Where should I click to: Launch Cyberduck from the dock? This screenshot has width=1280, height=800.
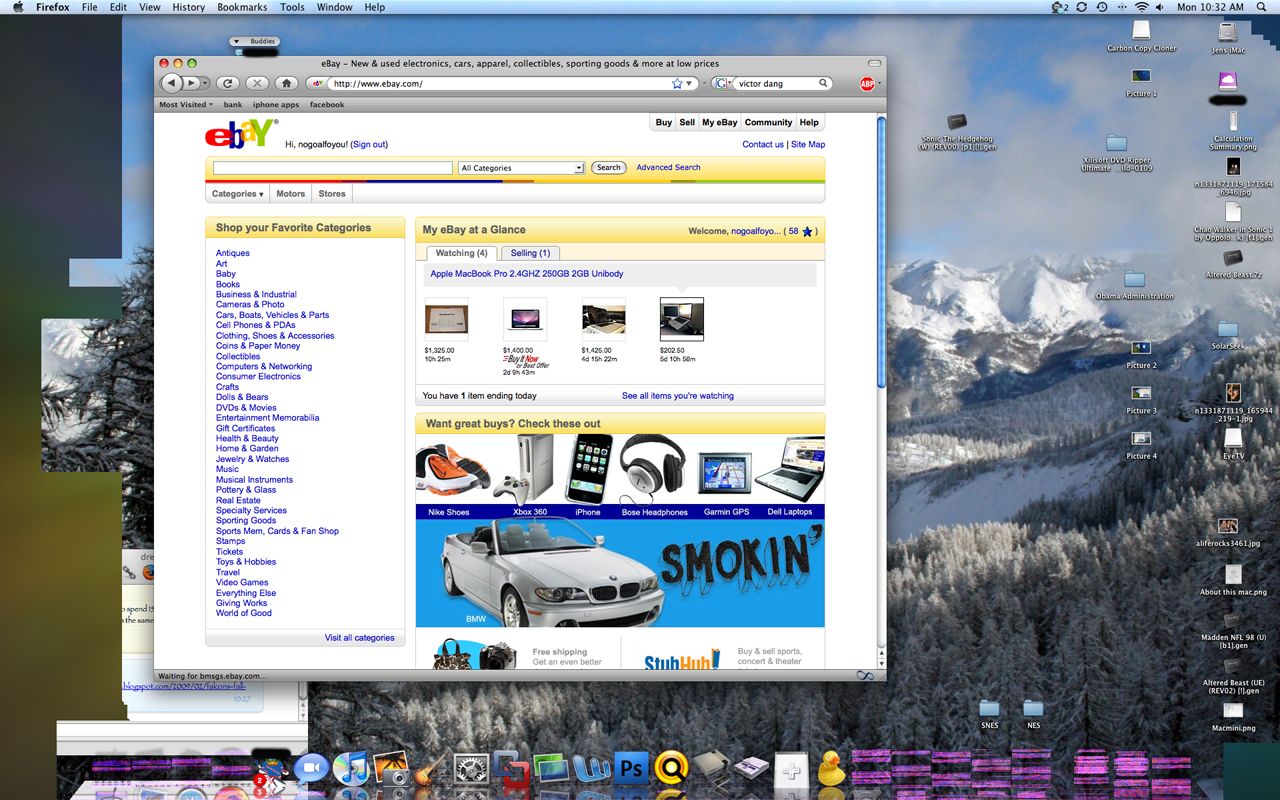(830, 768)
